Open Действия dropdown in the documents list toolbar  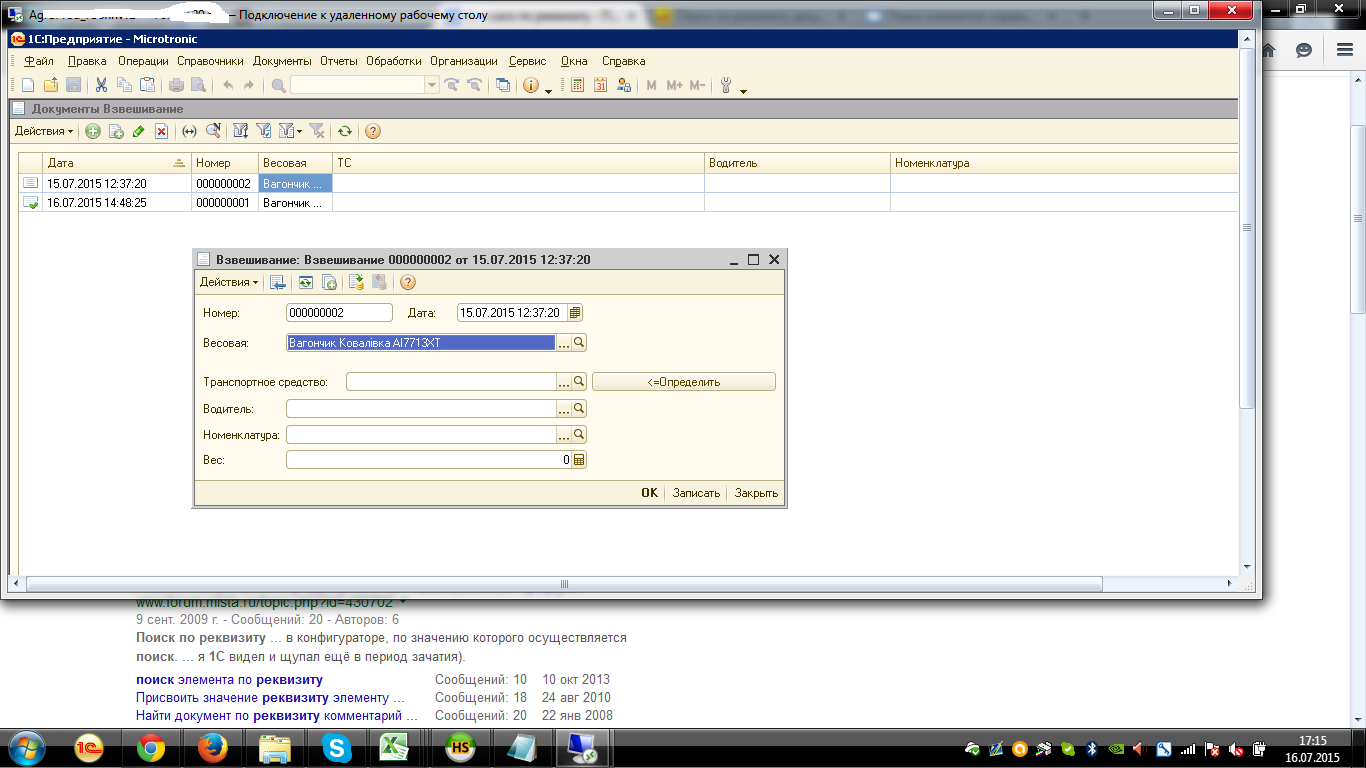44,131
